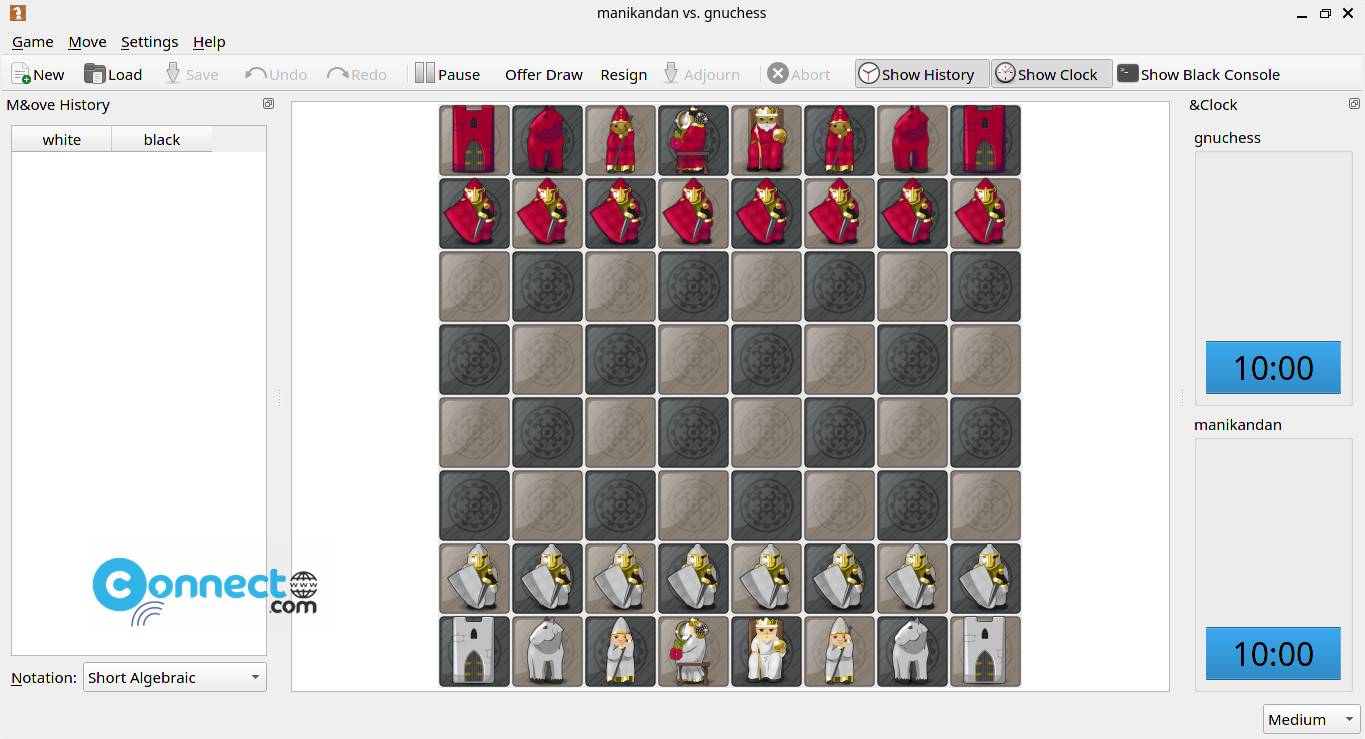Screen dimensions: 1365x739
Task: Open the Game menu
Action: tap(32, 42)
